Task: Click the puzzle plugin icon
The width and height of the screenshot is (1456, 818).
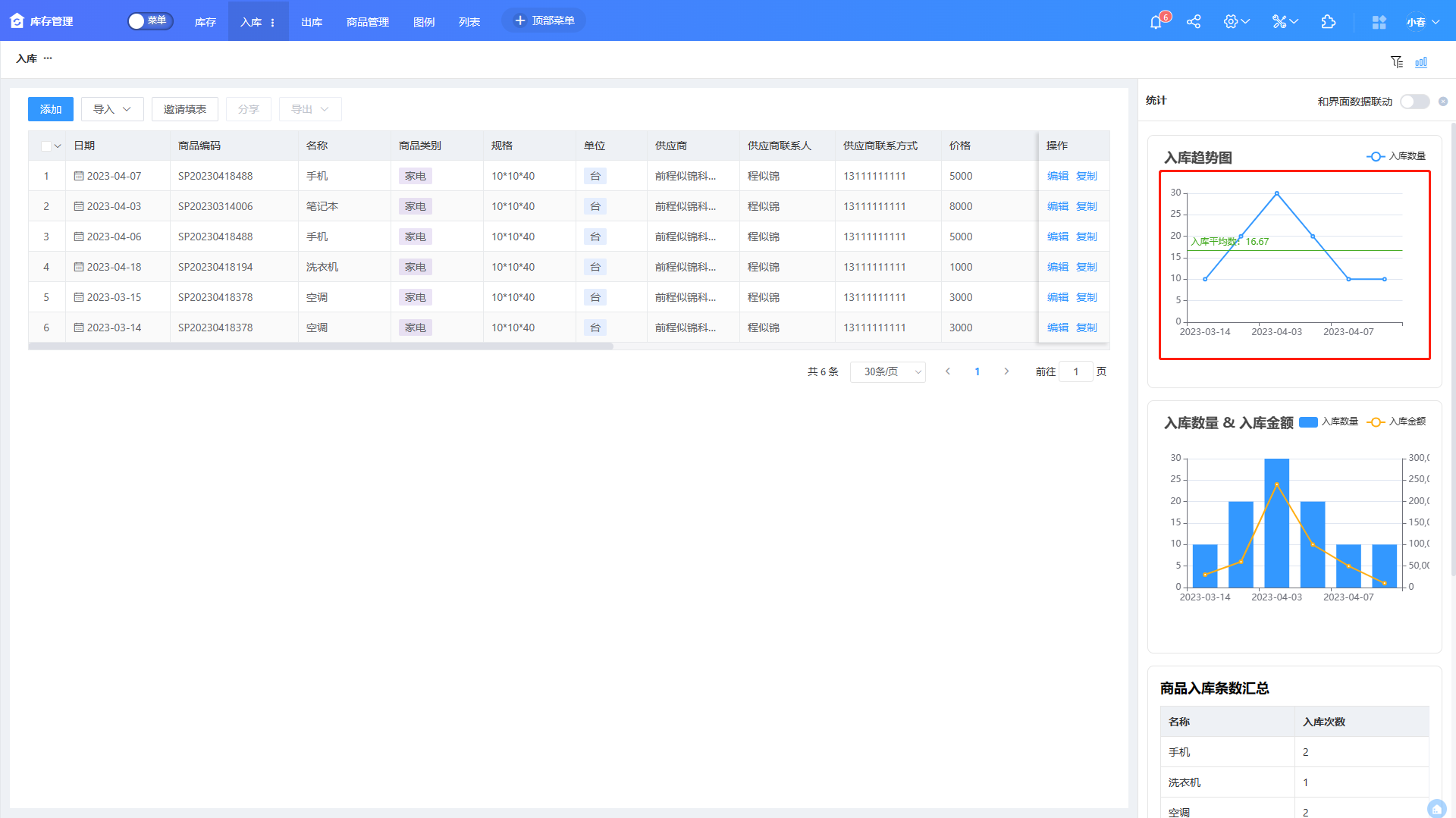Action: click(1328, 21)
